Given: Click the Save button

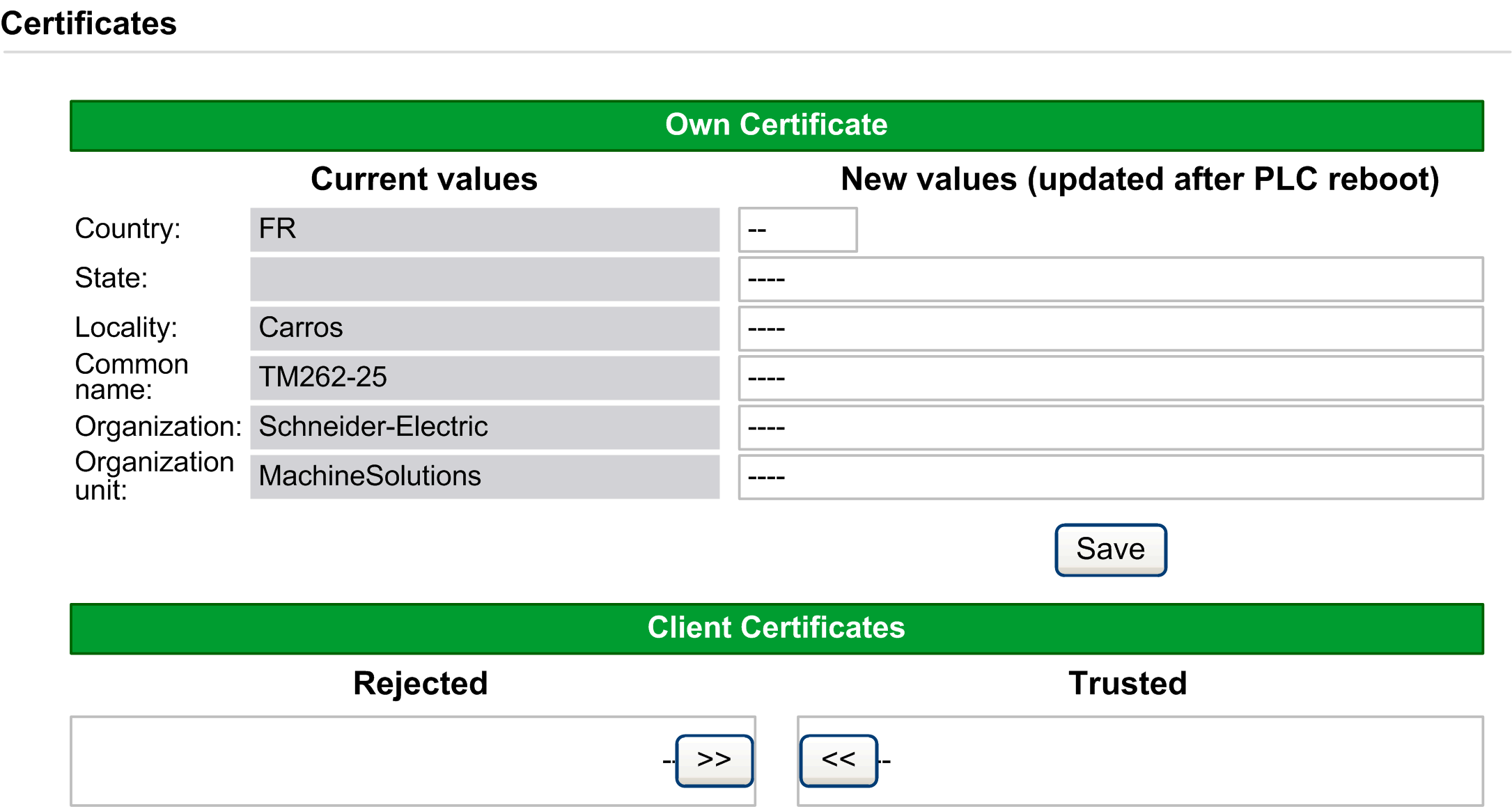Looking at the screenshot, I should click(1110, 549).
